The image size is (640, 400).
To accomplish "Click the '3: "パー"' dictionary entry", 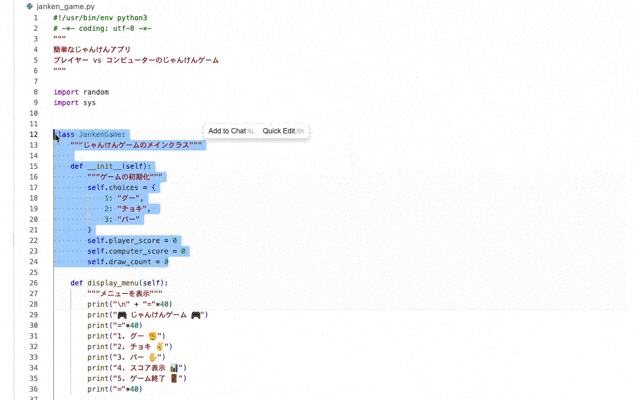I will click(122, 219).
